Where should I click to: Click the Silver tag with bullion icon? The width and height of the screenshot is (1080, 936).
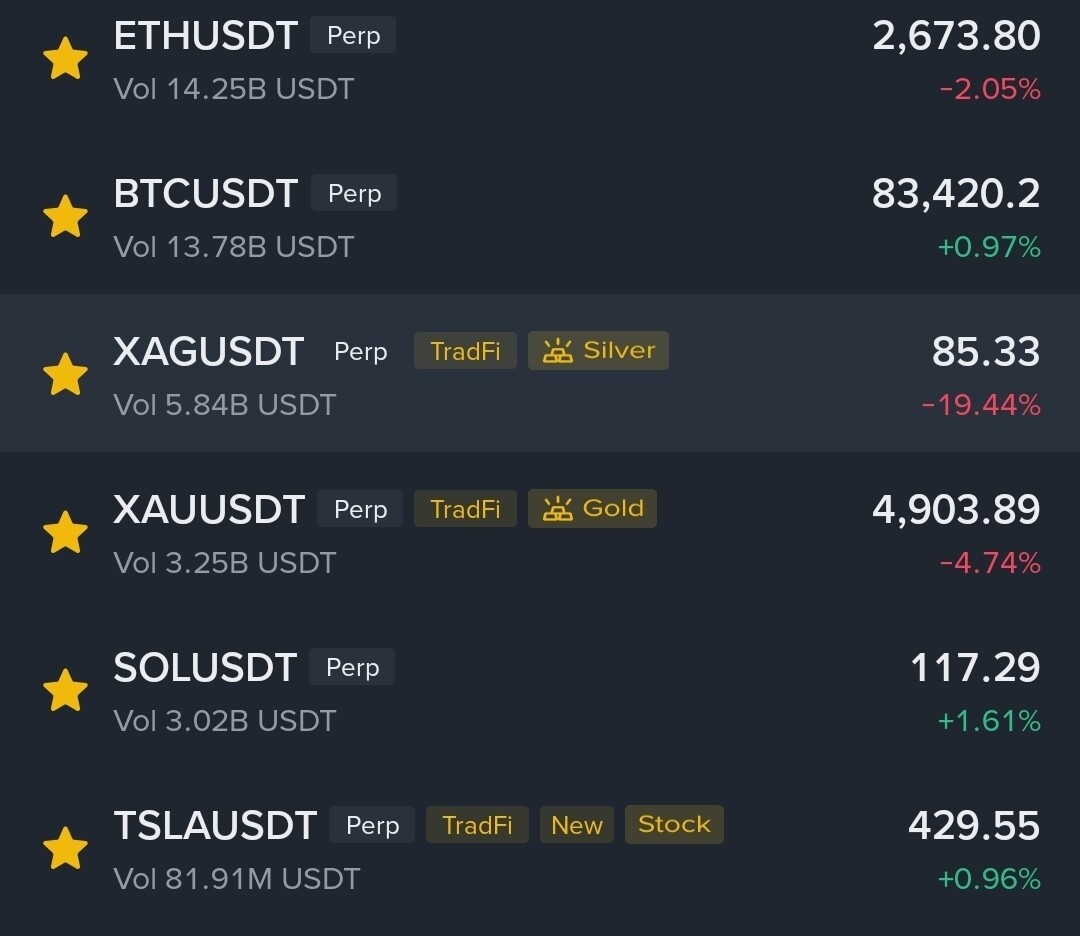coord(598,351)
